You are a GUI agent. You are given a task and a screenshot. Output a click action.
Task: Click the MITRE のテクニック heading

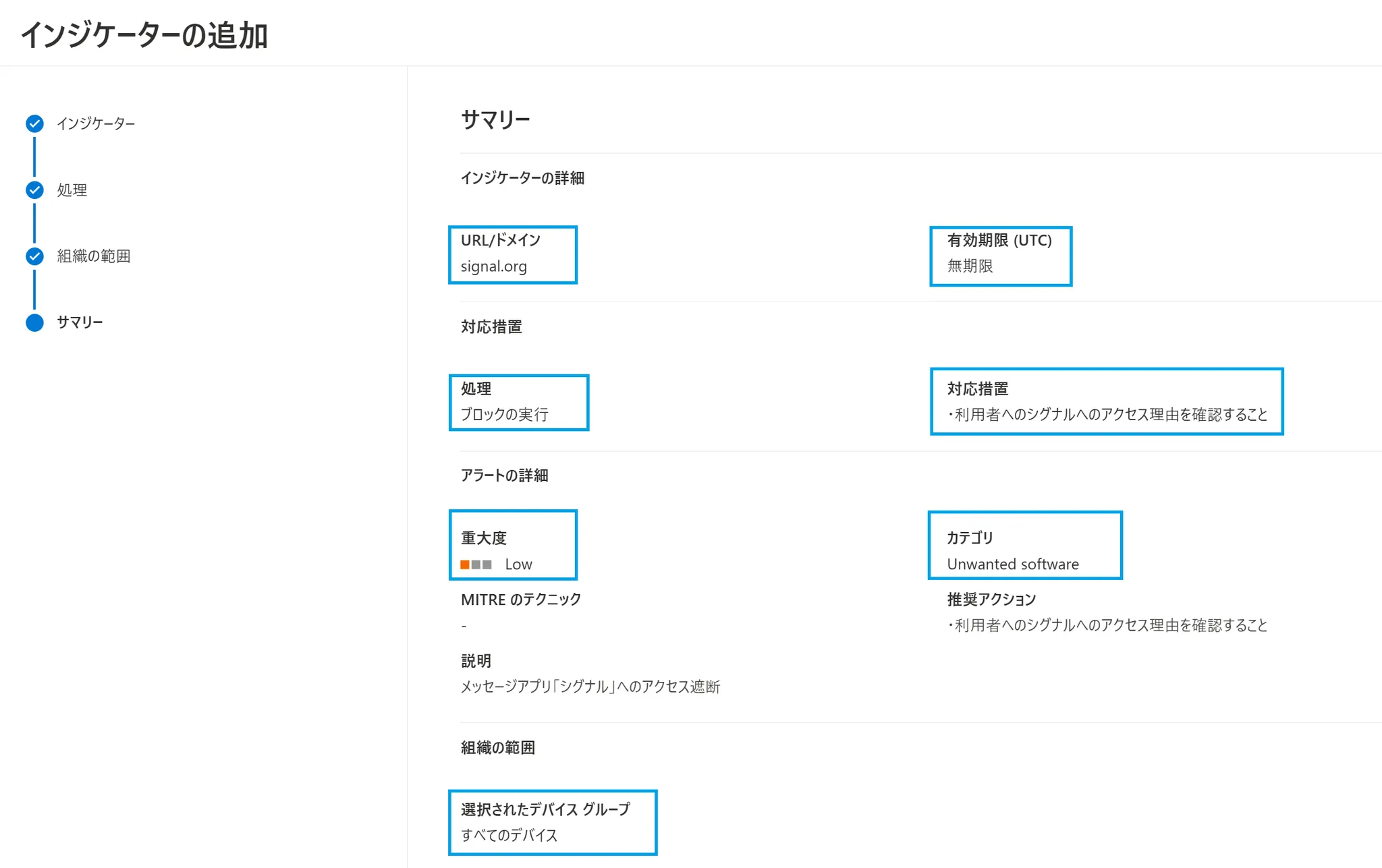520,600
